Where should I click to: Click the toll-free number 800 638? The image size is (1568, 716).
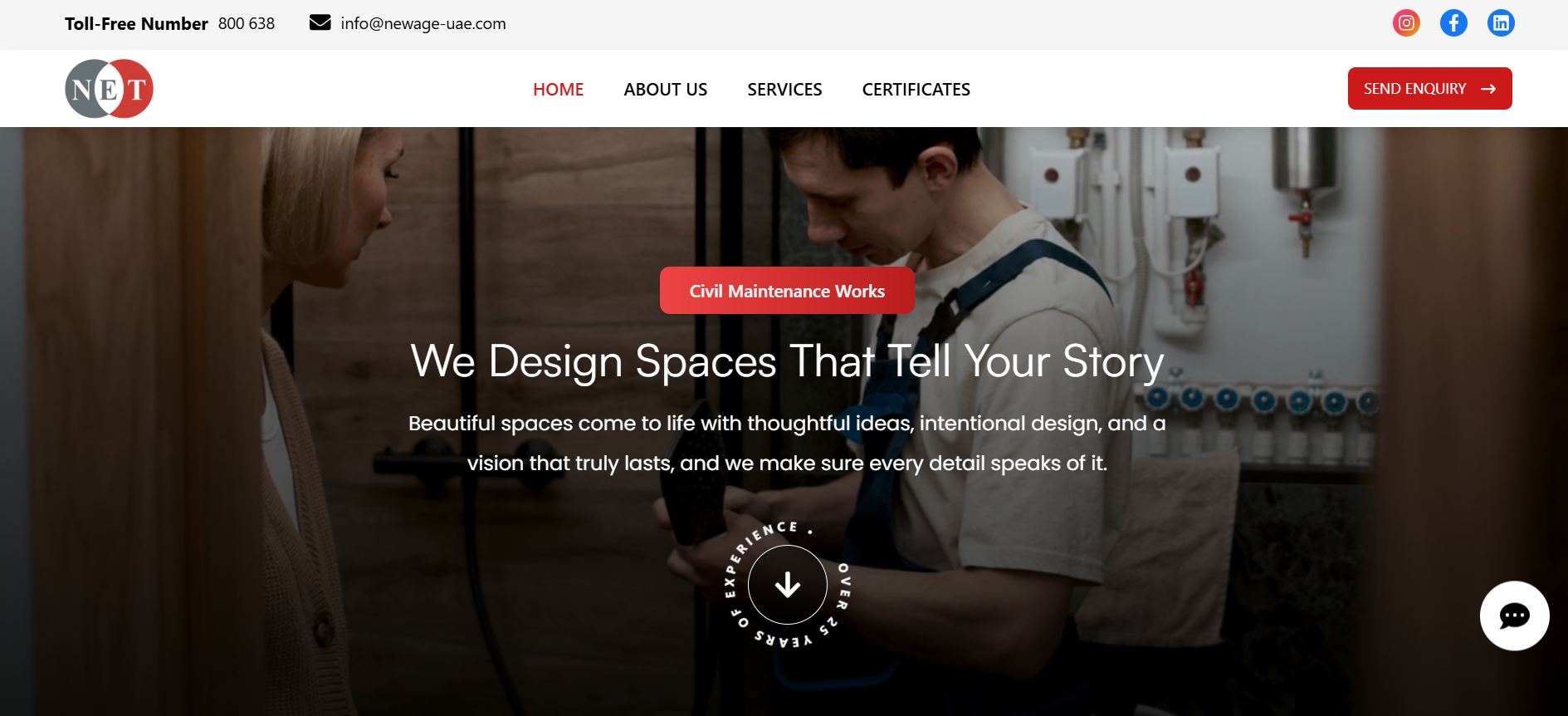[x=247, y=23]
